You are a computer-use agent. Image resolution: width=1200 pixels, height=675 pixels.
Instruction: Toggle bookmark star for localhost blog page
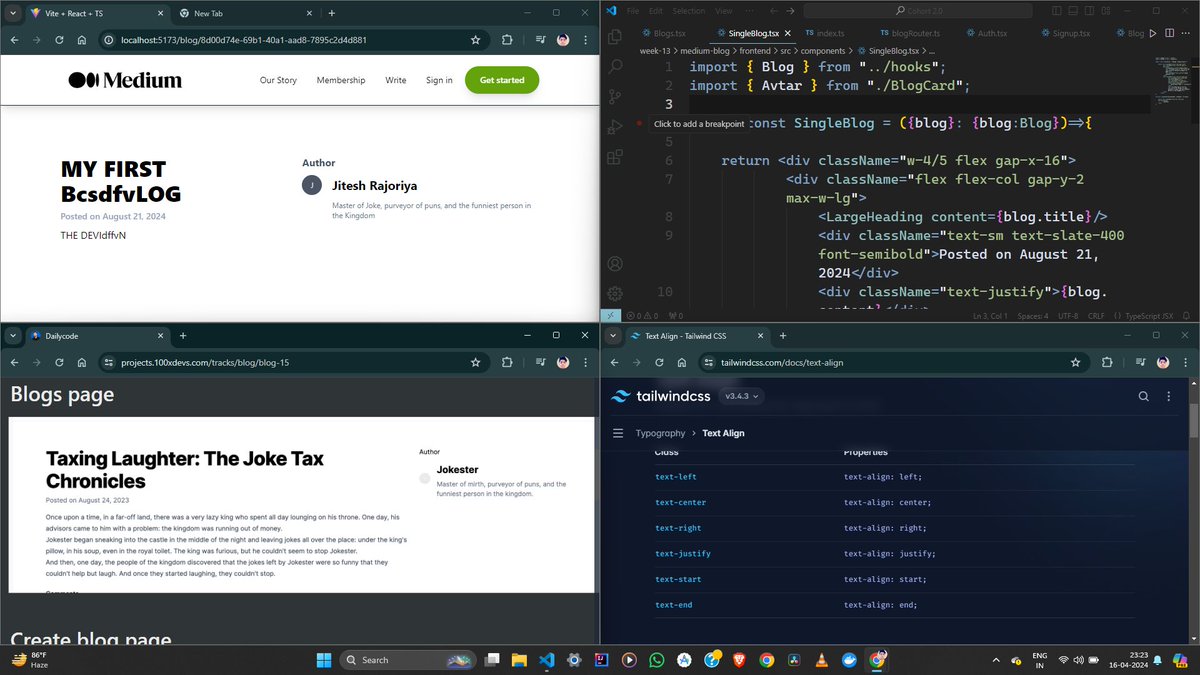click(475, 42)
